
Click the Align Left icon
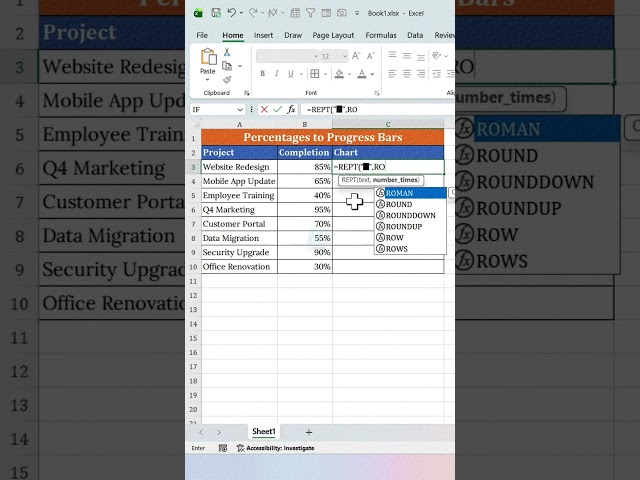(x=392, y=73)
